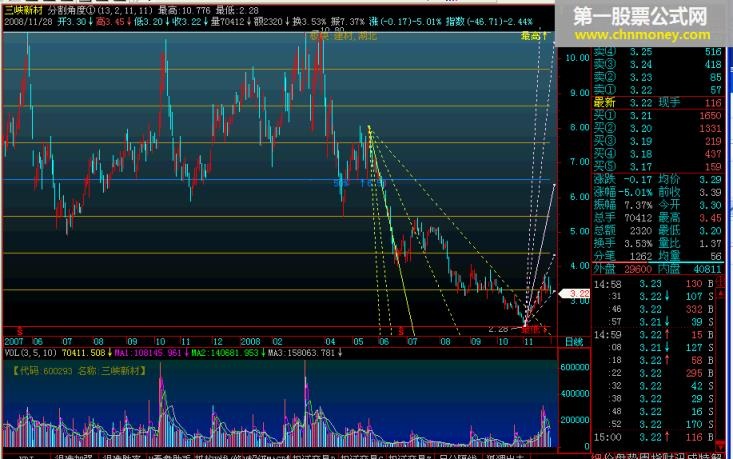Click the tick list scroll-down arrow
733x459 pixels.
pyautogui.click(x=721, y=444)
